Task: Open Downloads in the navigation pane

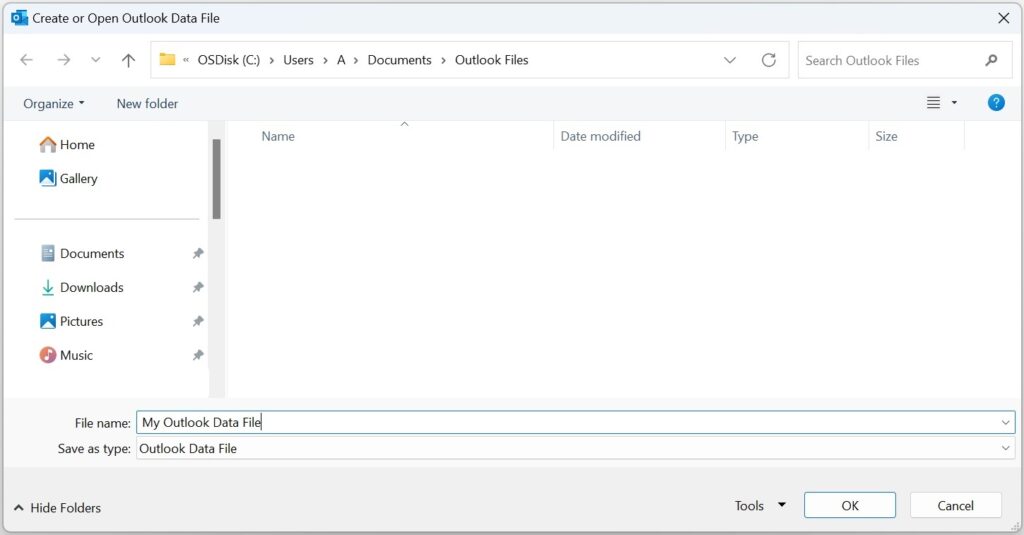Action: (x=82, y=287)
